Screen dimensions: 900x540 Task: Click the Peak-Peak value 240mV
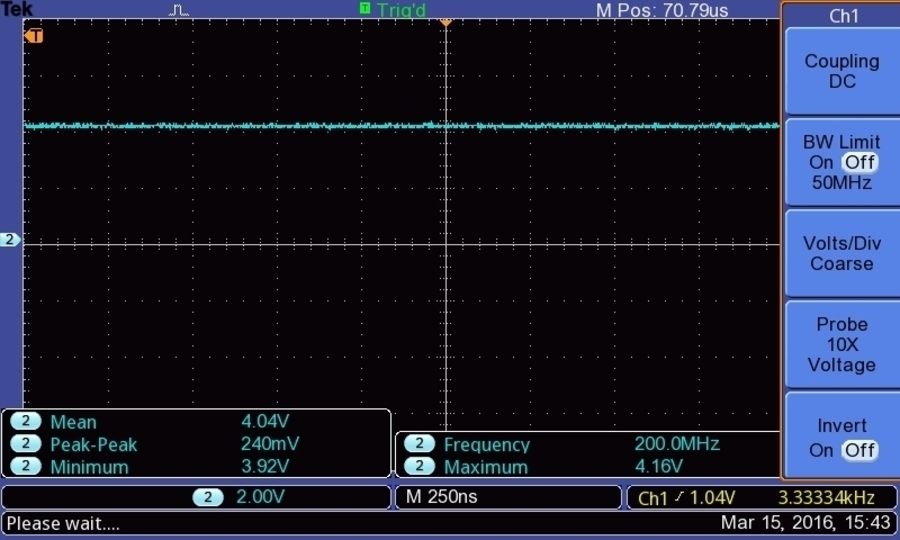pyautogui.click(x=270, y=444)
